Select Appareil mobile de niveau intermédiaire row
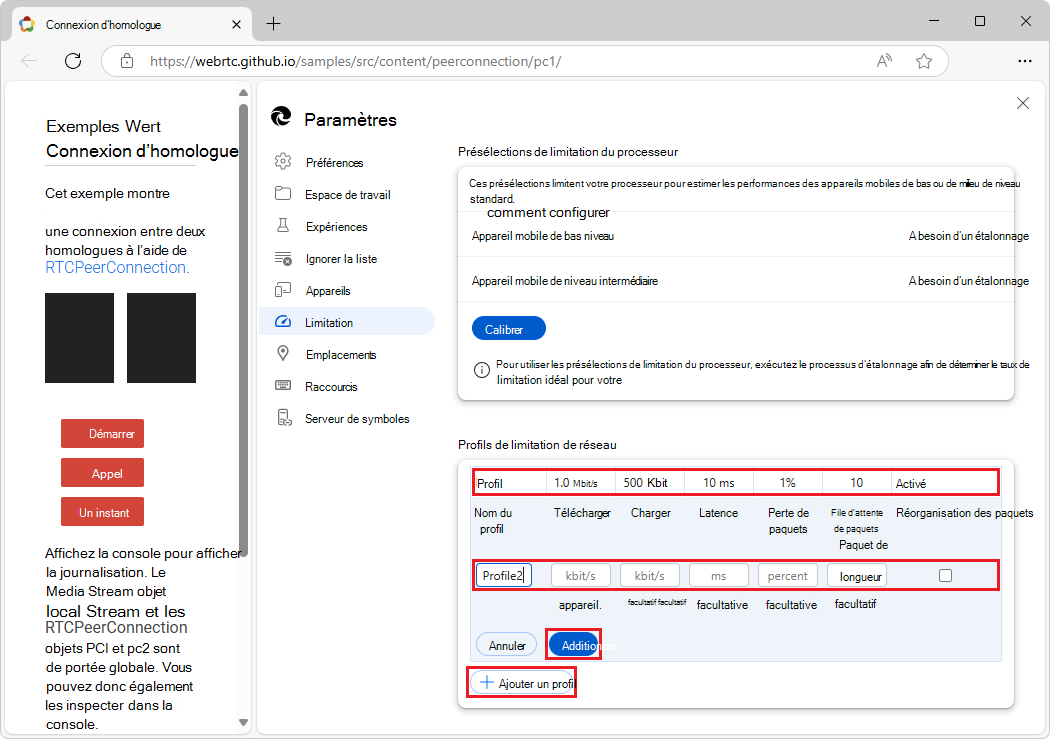This screenshot has width=1050, height=739. pos(735,281)
